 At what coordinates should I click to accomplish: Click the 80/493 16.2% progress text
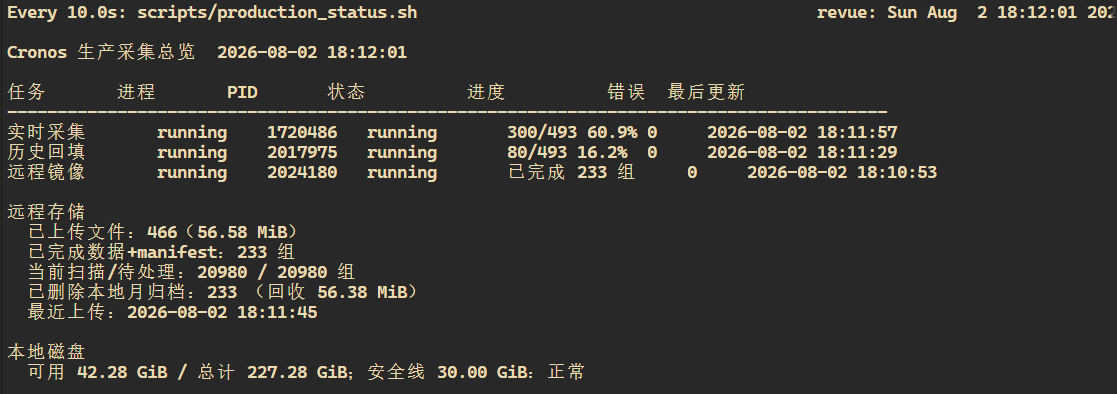click(568, 152)
